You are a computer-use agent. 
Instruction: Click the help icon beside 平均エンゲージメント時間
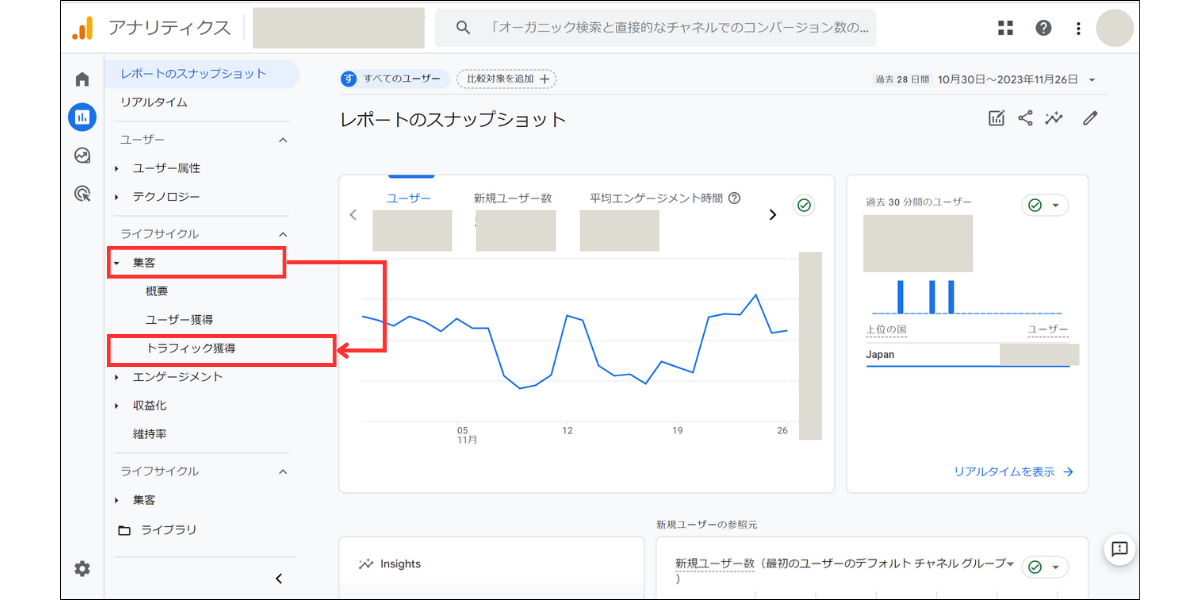735,198
